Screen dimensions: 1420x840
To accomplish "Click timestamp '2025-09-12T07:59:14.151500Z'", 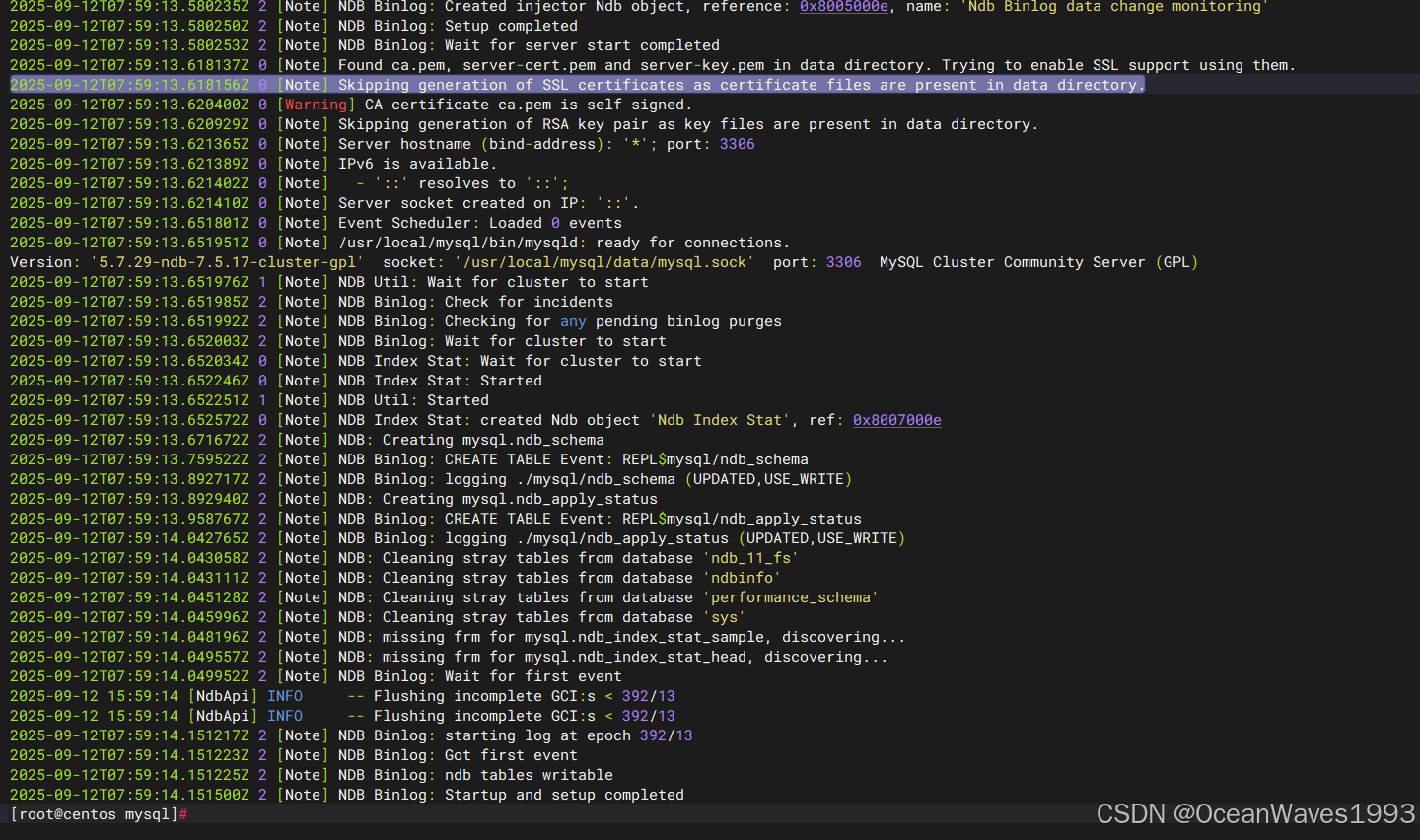I will pyautogui.click(x=129, y=795).
